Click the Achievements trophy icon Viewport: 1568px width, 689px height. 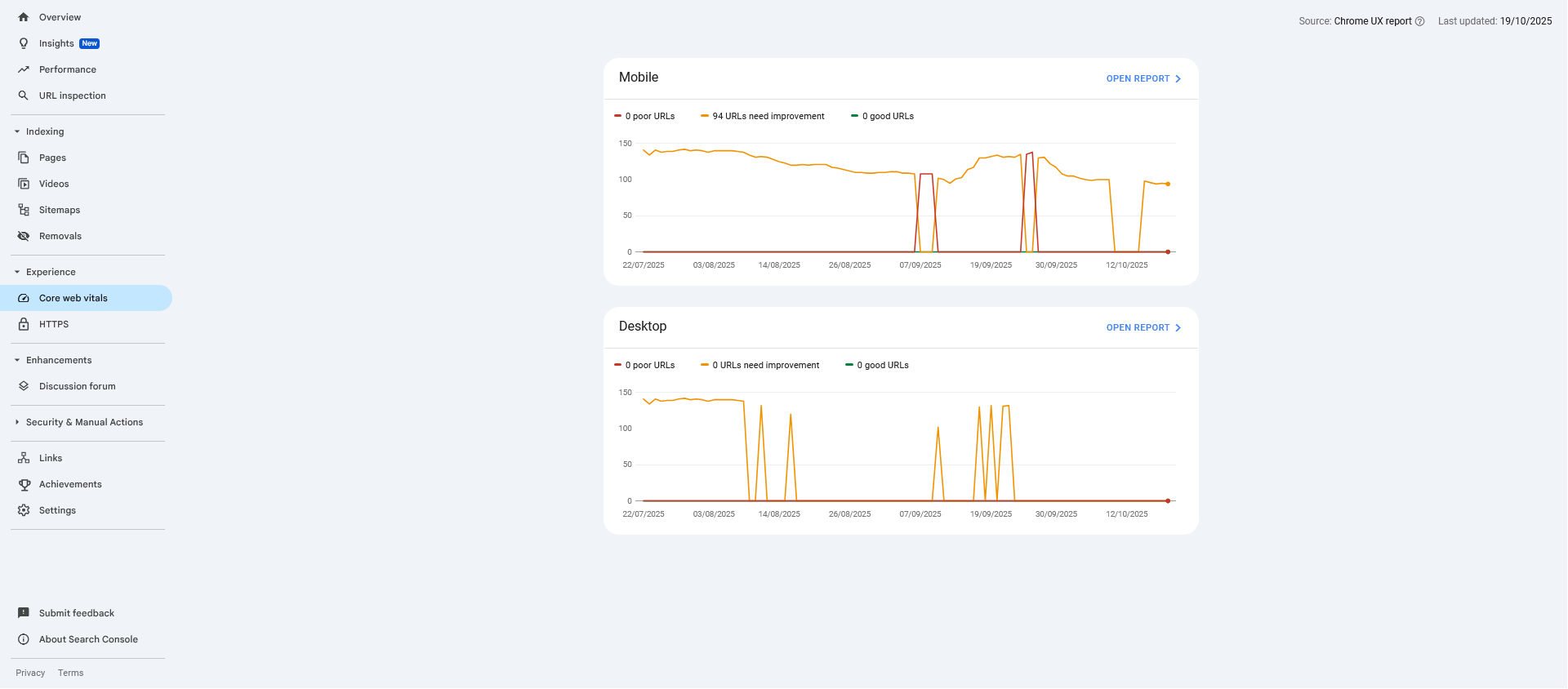[x=24, y=484]
